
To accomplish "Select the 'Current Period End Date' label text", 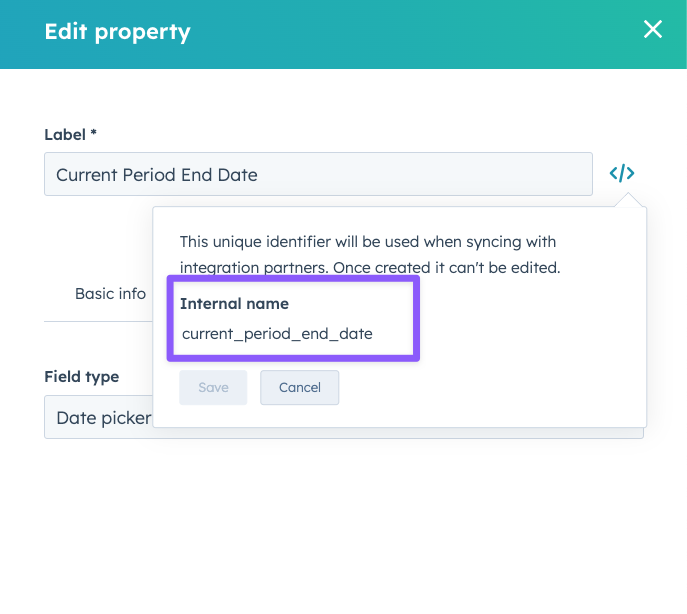I will (157, 175).
